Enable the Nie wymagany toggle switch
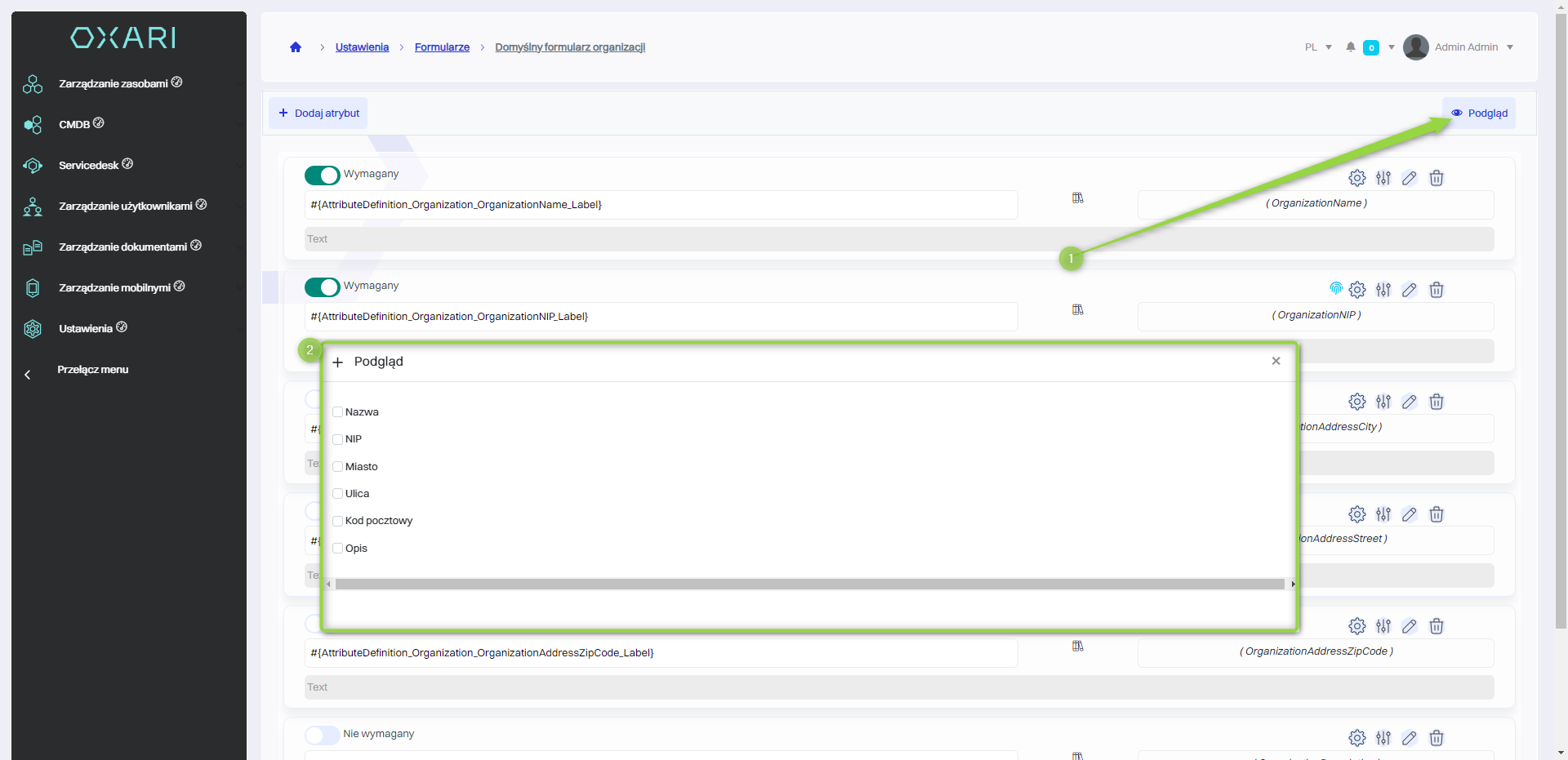The height and width of the screenshot is (760, 1568). [x=322, y=735]
